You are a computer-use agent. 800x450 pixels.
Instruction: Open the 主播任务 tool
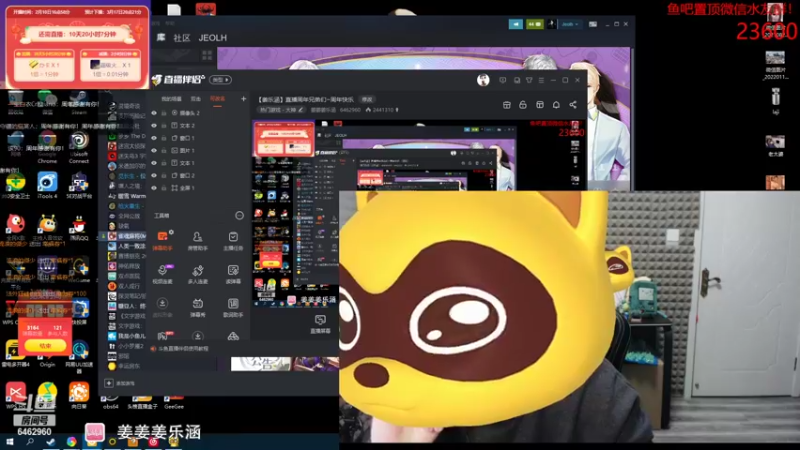[233, 240]
